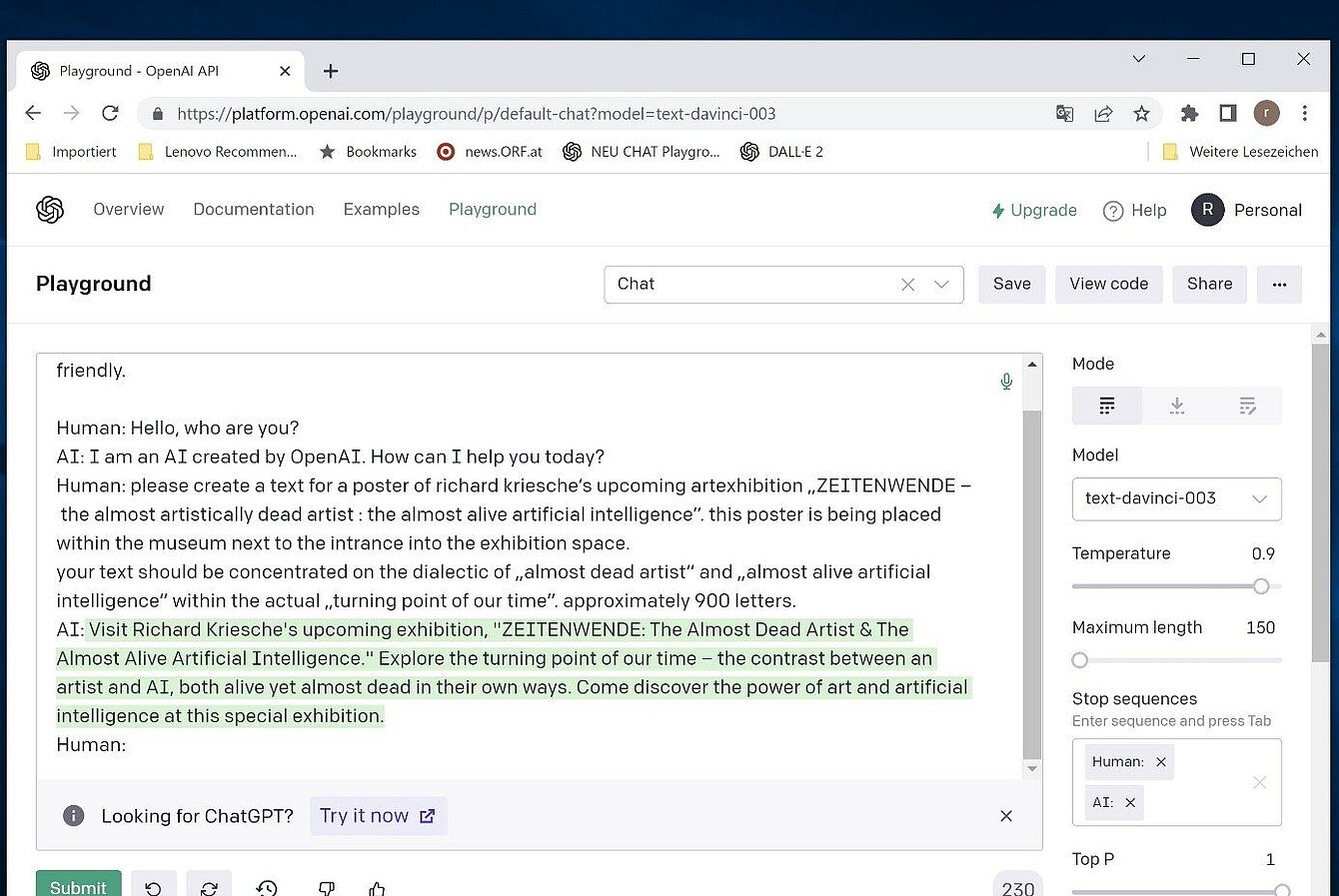Dismiss the Looking for ChatGPT banner
This screenshot has width=1339, height=896.
(1006, 816)
